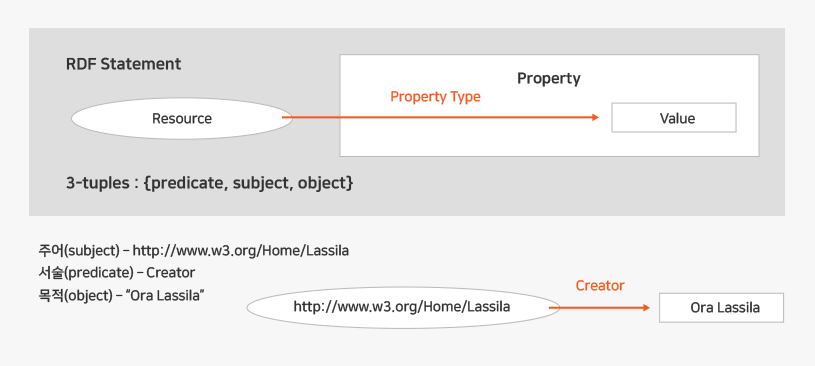815x366 pixels.
Task: Click the predicate Creator text line
Action: click(x=116, y=273)
